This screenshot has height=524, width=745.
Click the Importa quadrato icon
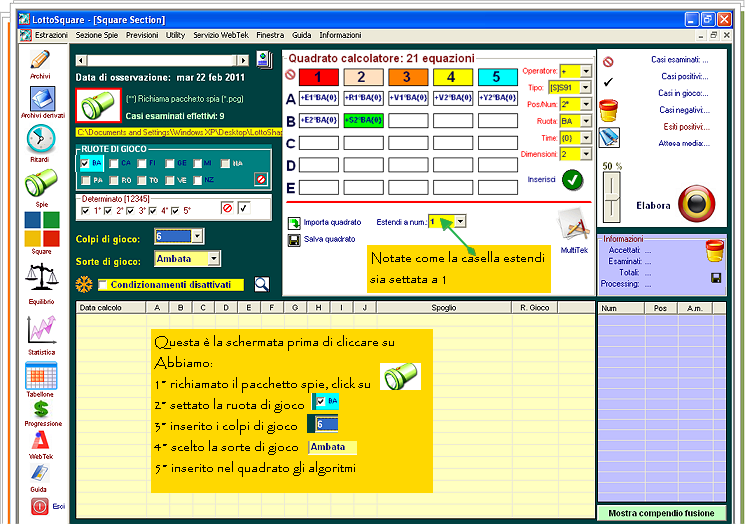(294, 222)
